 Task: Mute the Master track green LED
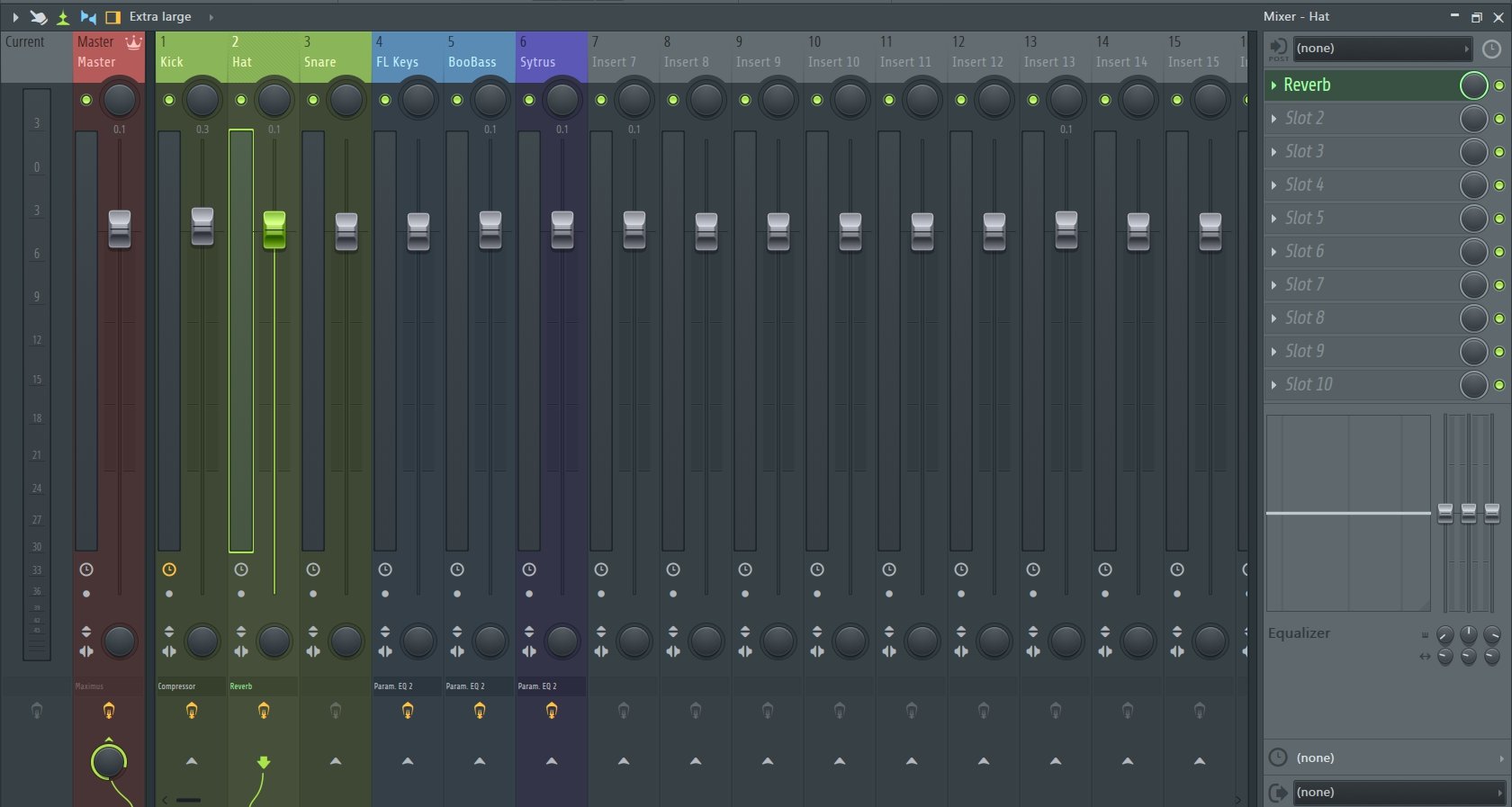pyautogui.click(x=86, y=100)
